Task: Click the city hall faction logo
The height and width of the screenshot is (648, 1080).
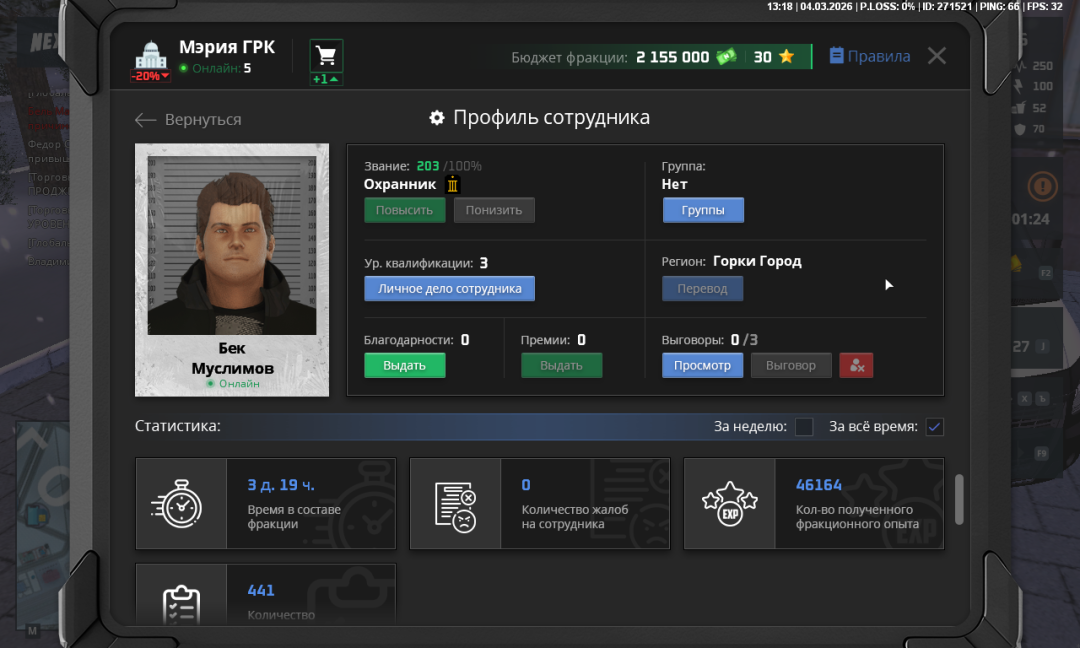Action: [x=150, y=55]
